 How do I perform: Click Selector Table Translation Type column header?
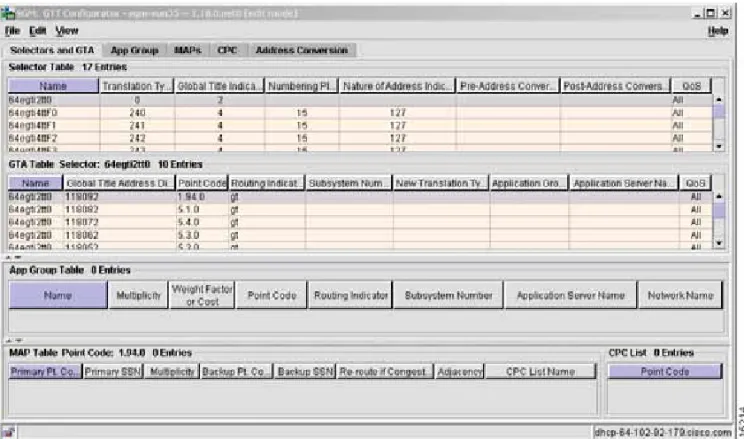(x=137, y=86)
